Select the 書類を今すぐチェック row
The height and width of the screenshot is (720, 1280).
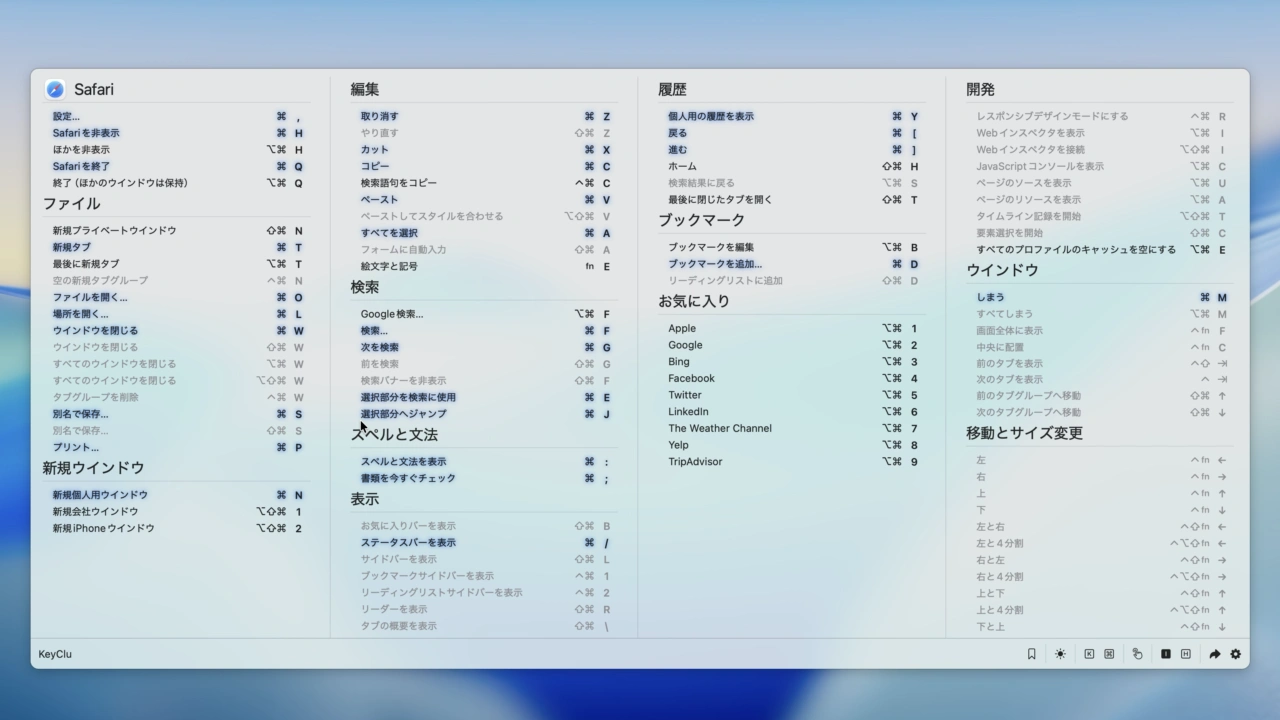[486, 478]
